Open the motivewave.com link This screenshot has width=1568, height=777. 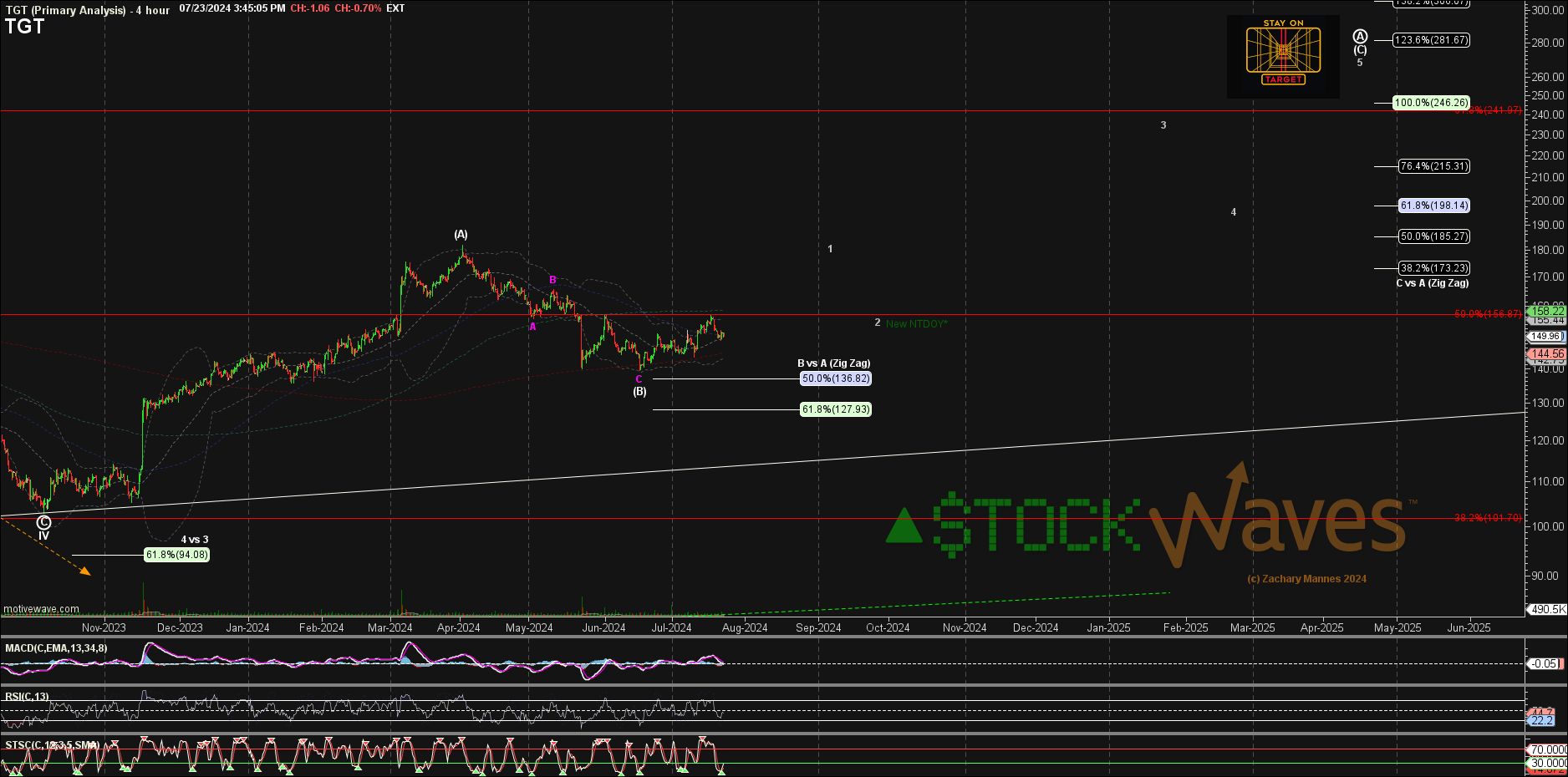[42, 609]
